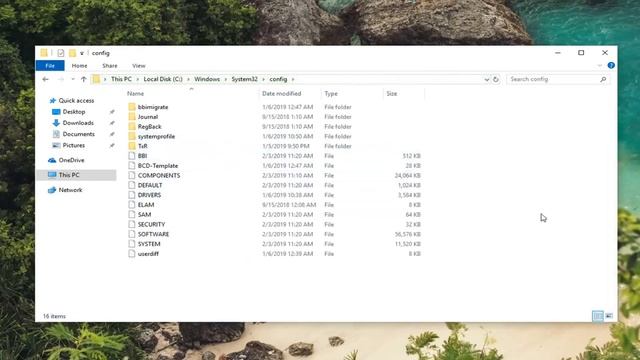640x360 pixels.
Task: Select the RegBack folder icon
Action: (131, 127)
